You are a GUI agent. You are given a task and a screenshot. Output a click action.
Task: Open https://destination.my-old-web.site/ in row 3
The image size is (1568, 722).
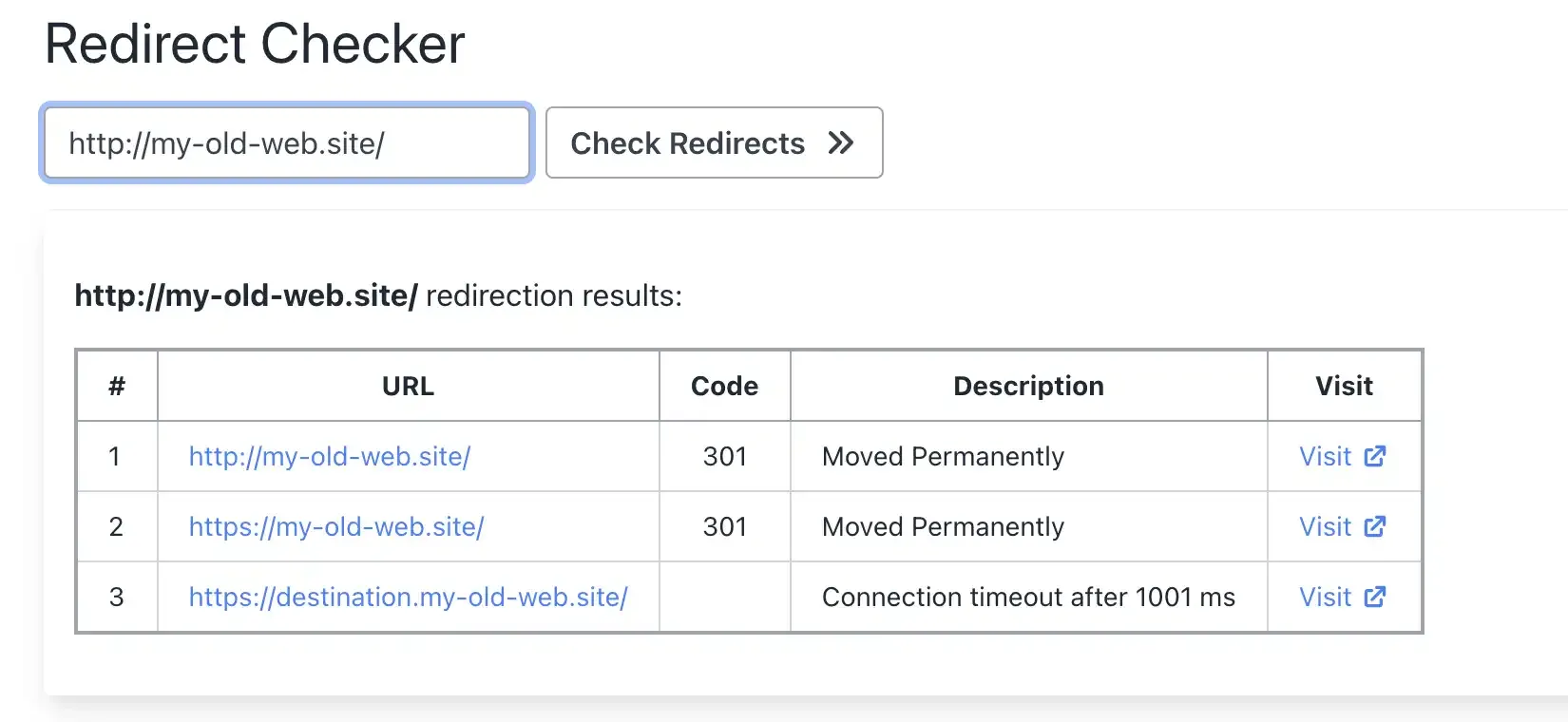point(408,598)
